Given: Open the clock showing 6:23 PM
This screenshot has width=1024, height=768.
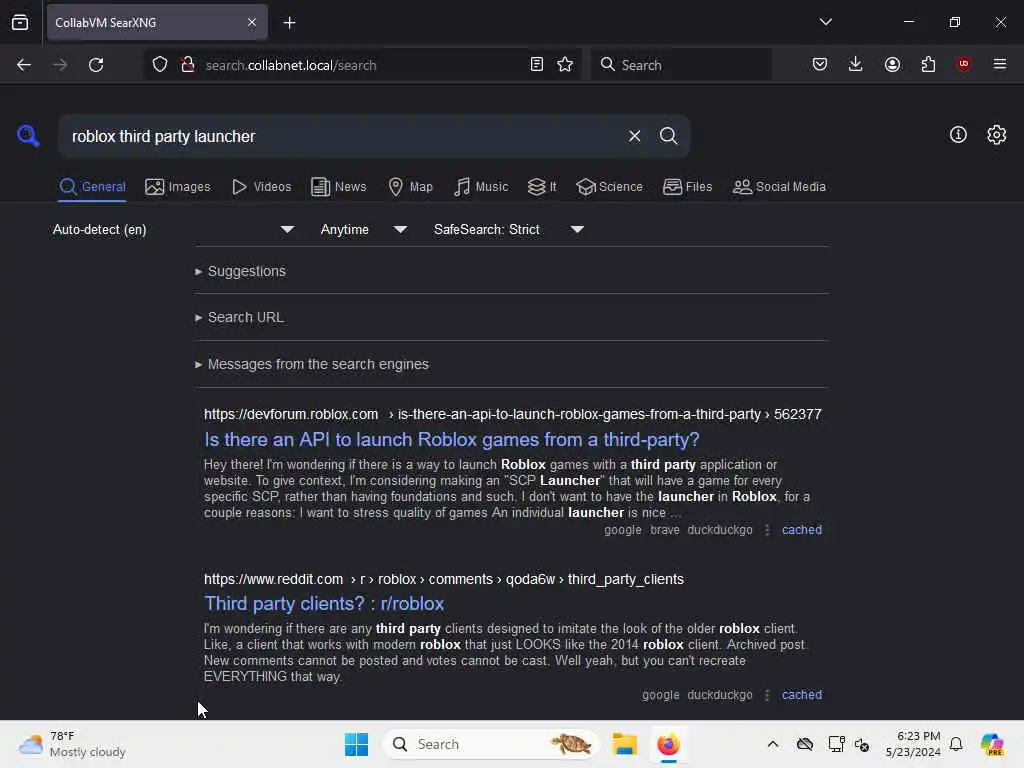Looking at the screenshot, I should point(913,744).
